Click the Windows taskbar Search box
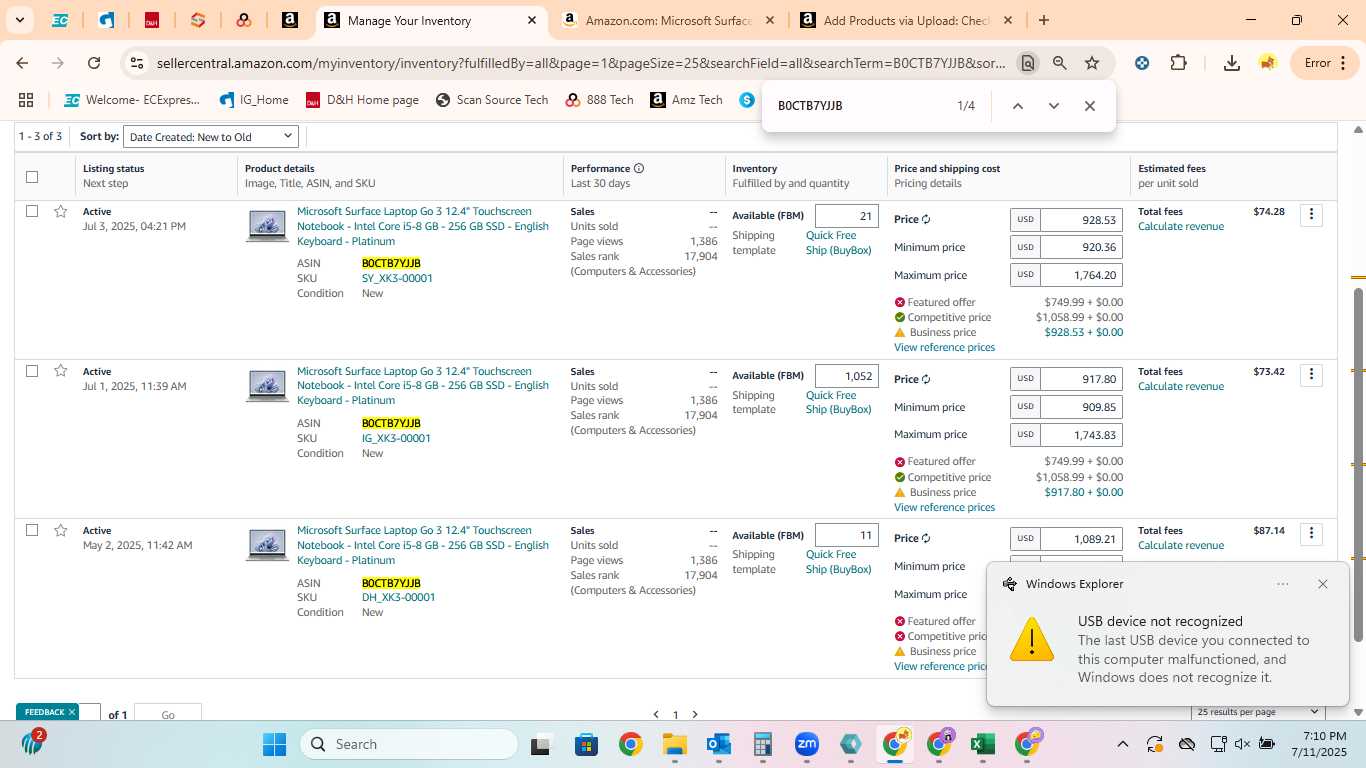1366x768 pixels. click(x=409, y=744)
